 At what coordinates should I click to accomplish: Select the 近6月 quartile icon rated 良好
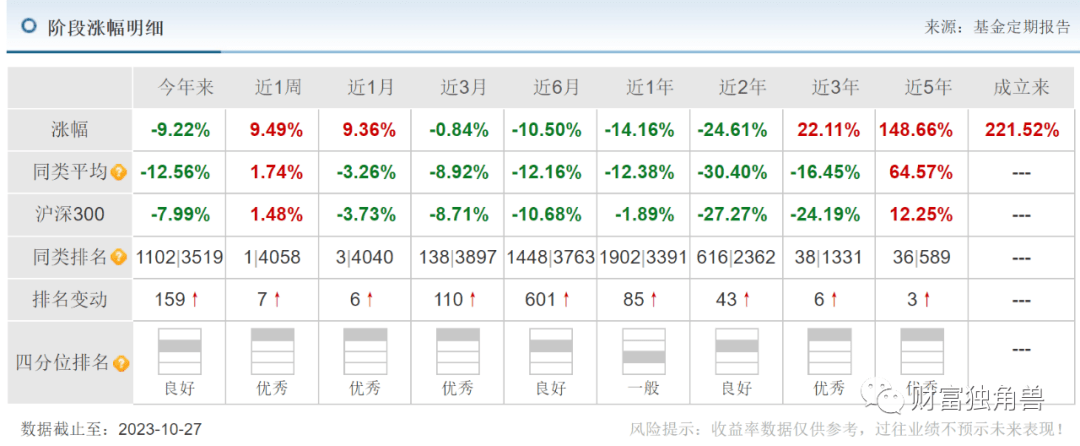pyautogui.click(x=552, y=351)
